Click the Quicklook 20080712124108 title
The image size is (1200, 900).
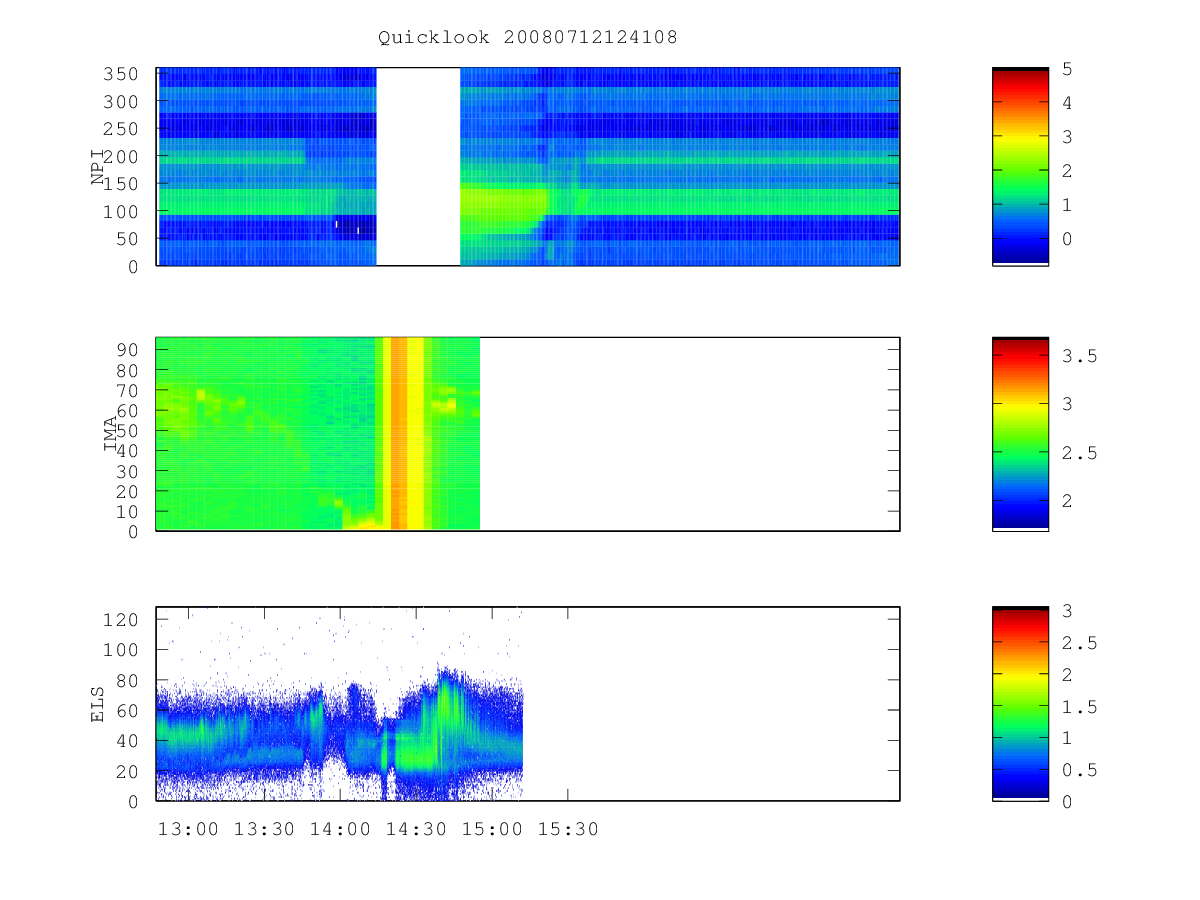pyautogui.click(x=528, y=37)
